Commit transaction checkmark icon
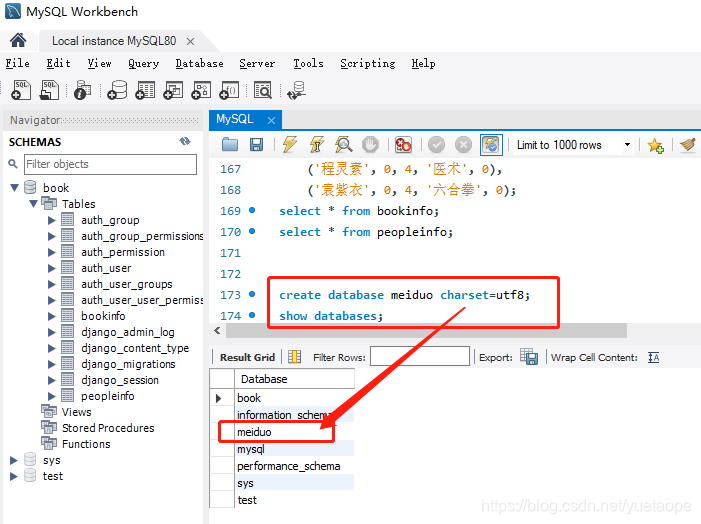 coord(436,144)
